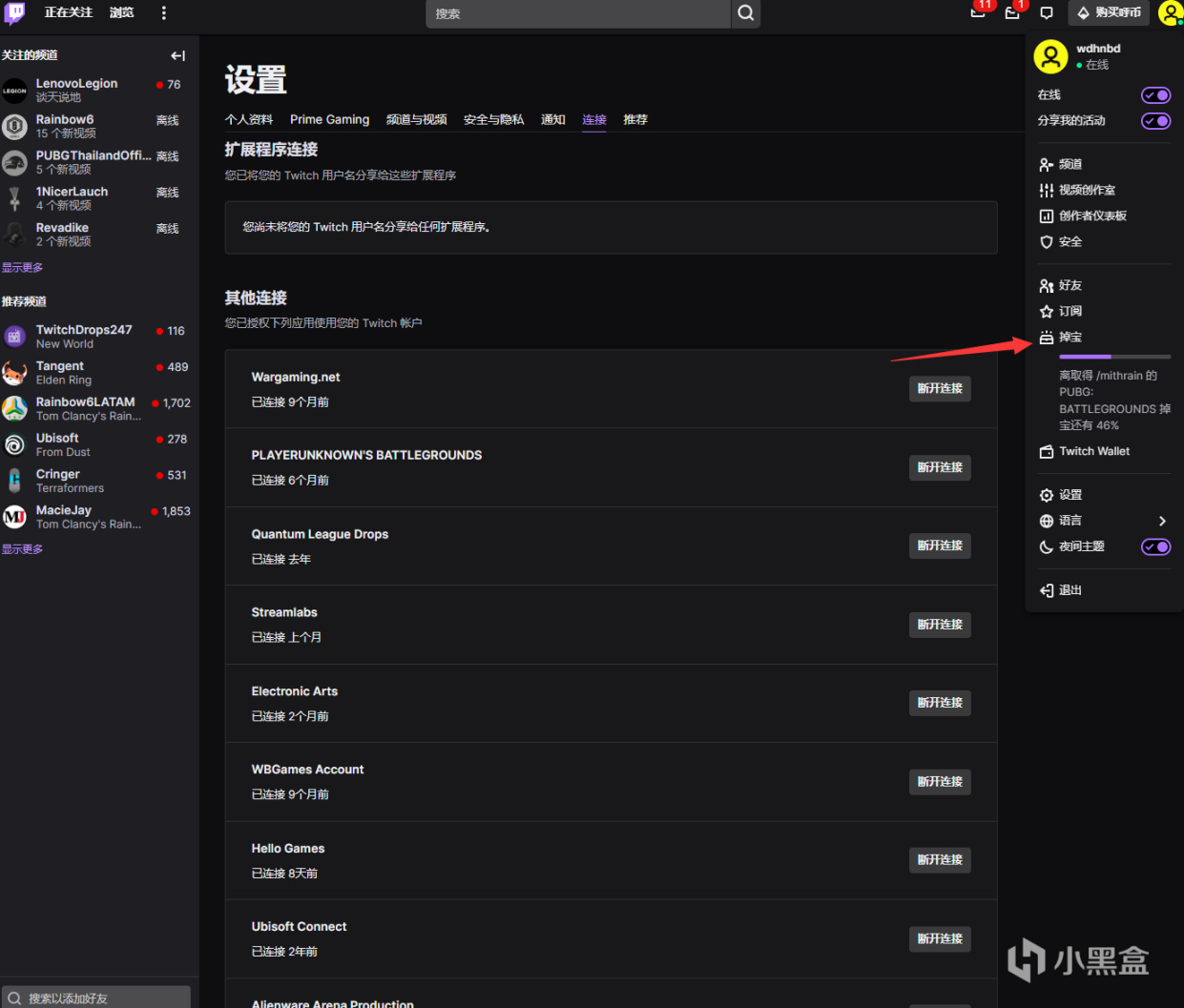
Task: Disconnect Ubisoft Connect connection
Action: point(940,939)
